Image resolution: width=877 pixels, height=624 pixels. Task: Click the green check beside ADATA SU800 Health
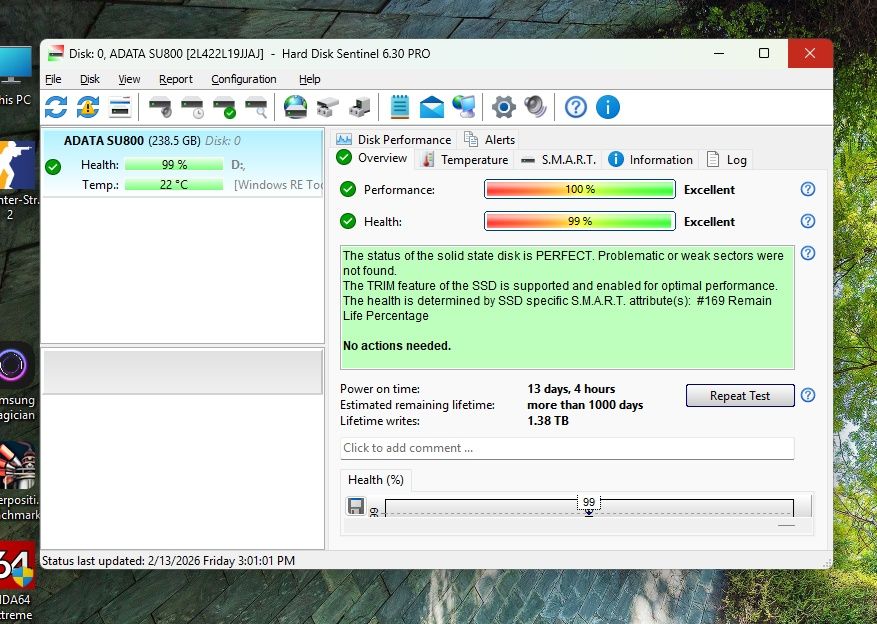[53, 167]
